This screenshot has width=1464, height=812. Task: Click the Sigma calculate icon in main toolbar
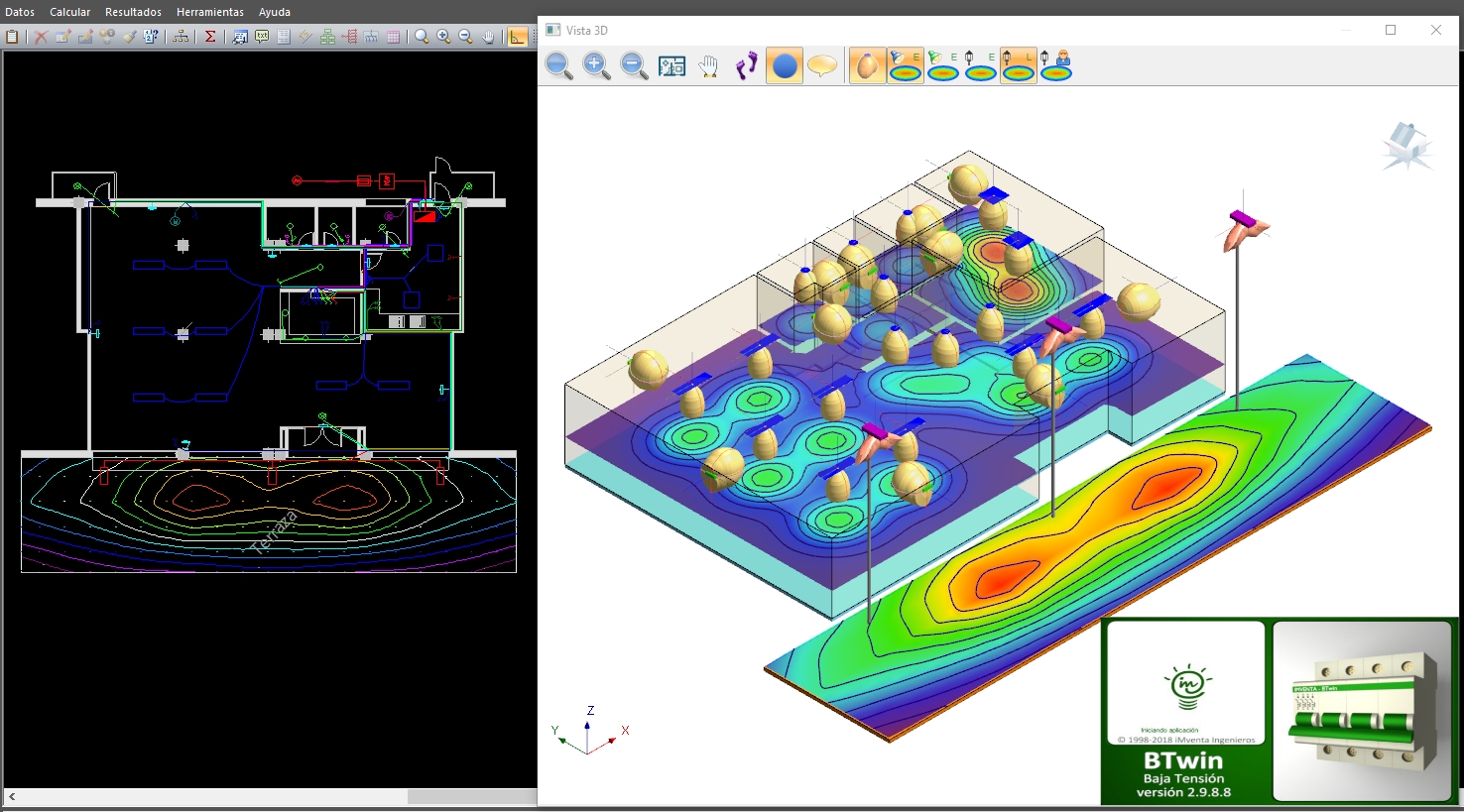coord(210,37)
